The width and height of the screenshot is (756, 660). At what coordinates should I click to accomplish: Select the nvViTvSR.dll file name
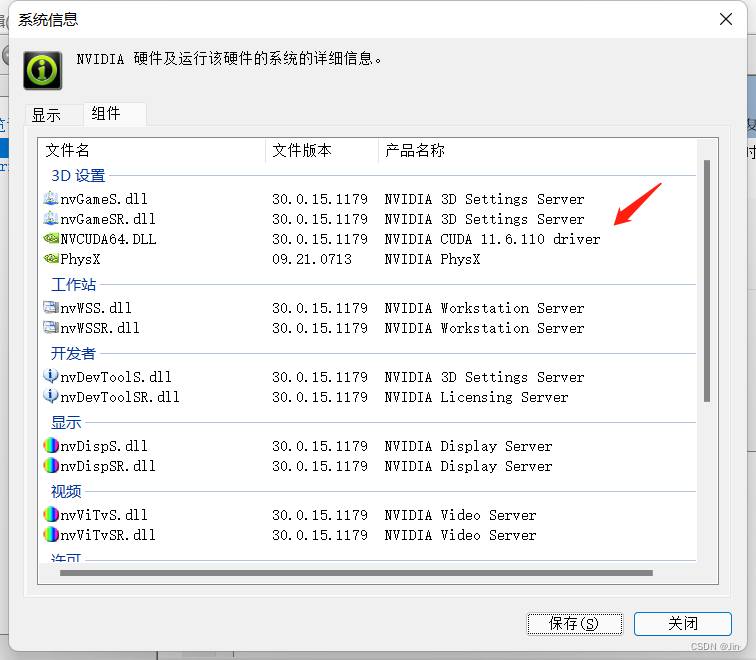(x=108, y=535)
